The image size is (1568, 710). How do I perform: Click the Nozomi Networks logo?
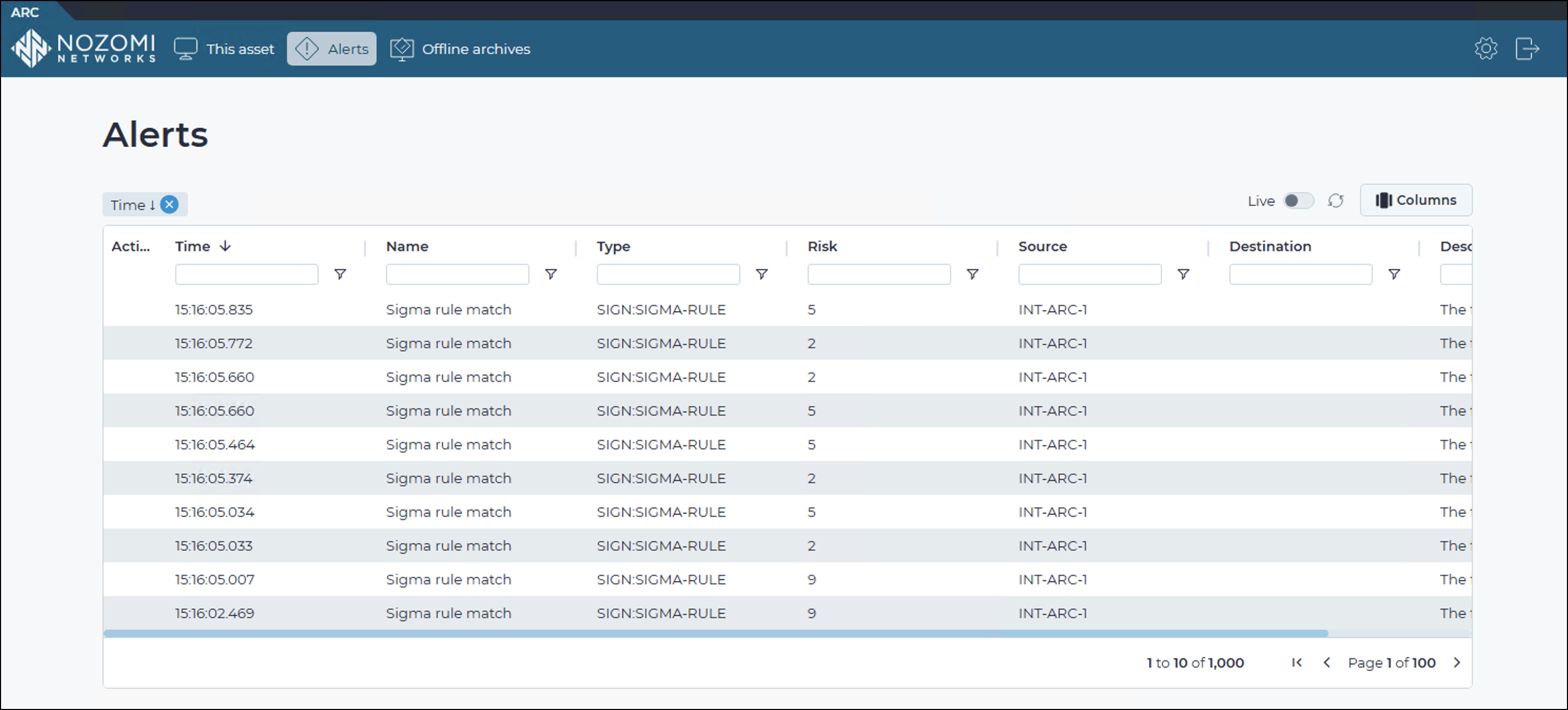point(84,48)
